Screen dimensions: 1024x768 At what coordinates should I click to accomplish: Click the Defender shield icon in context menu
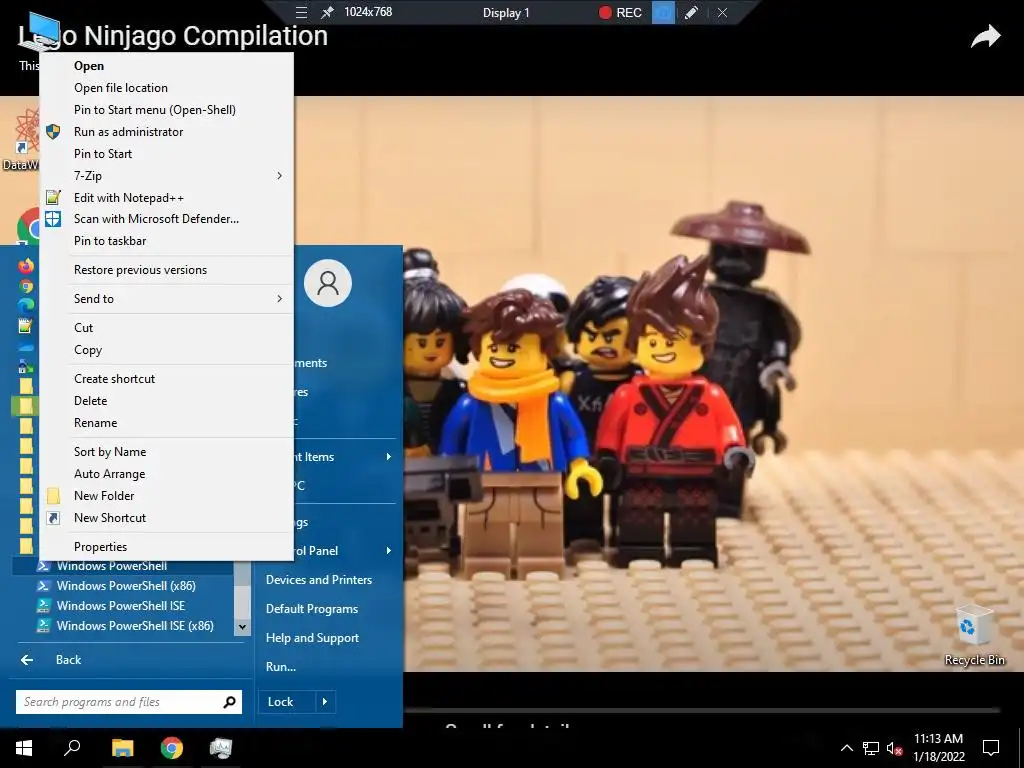(54, 219)
